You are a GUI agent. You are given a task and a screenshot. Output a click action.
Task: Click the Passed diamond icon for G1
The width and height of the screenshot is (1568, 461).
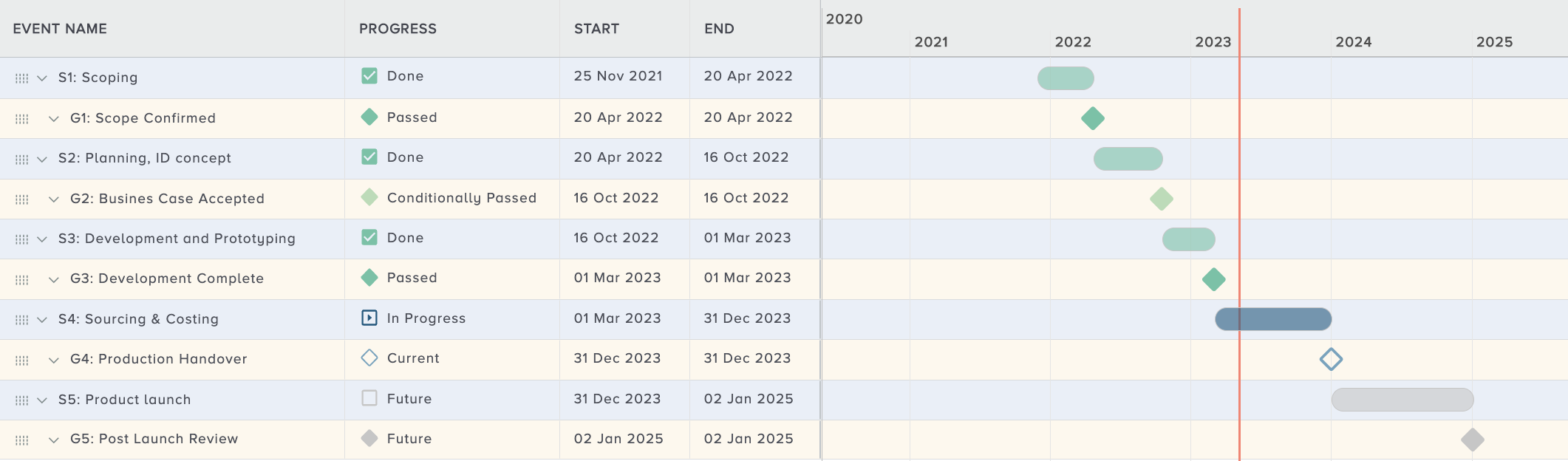coord(369,117)
